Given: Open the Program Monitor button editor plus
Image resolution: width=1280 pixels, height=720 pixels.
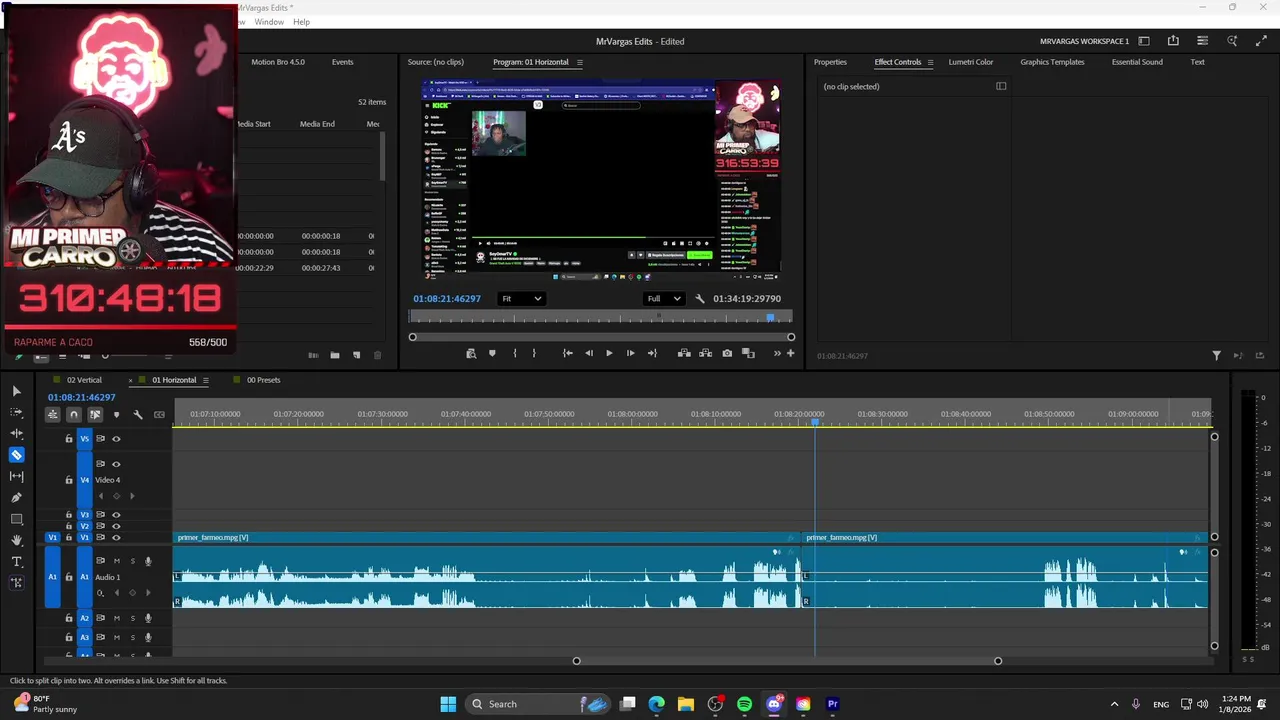Looking at the screenshot, I should coord(790,353).
